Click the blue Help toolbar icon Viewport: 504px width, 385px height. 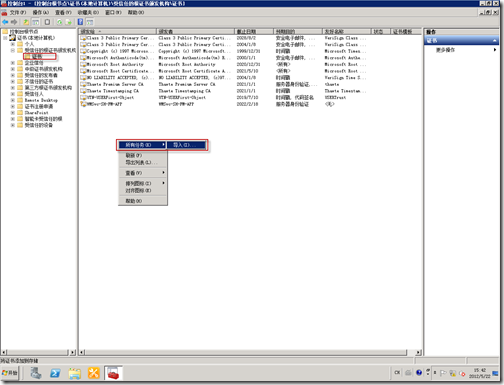pyautogui.click(x=80, y=22)
